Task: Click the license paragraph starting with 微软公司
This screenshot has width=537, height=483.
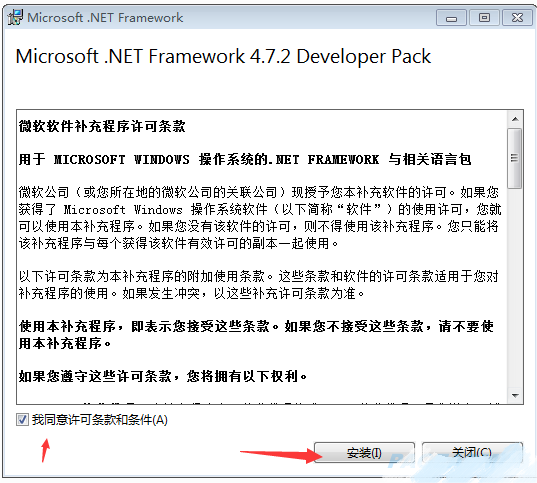Action: tap(260, 218)
